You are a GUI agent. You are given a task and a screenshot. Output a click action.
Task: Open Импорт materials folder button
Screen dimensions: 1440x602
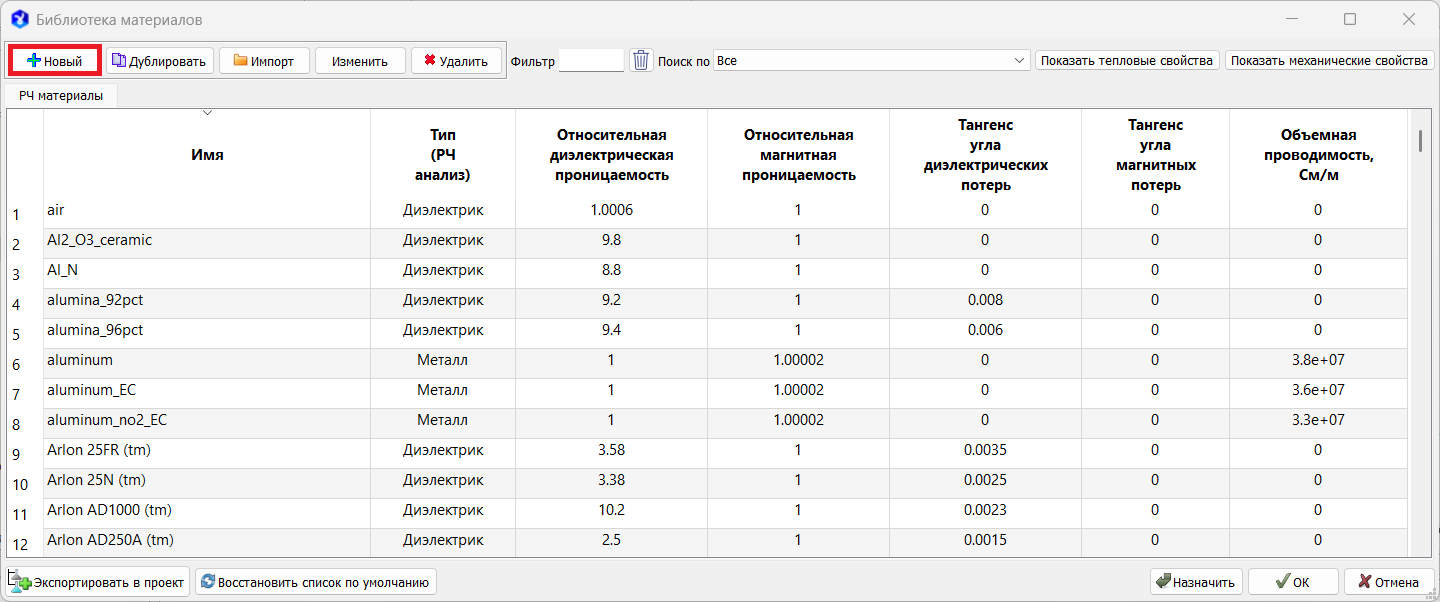click(x=264, y=61)
